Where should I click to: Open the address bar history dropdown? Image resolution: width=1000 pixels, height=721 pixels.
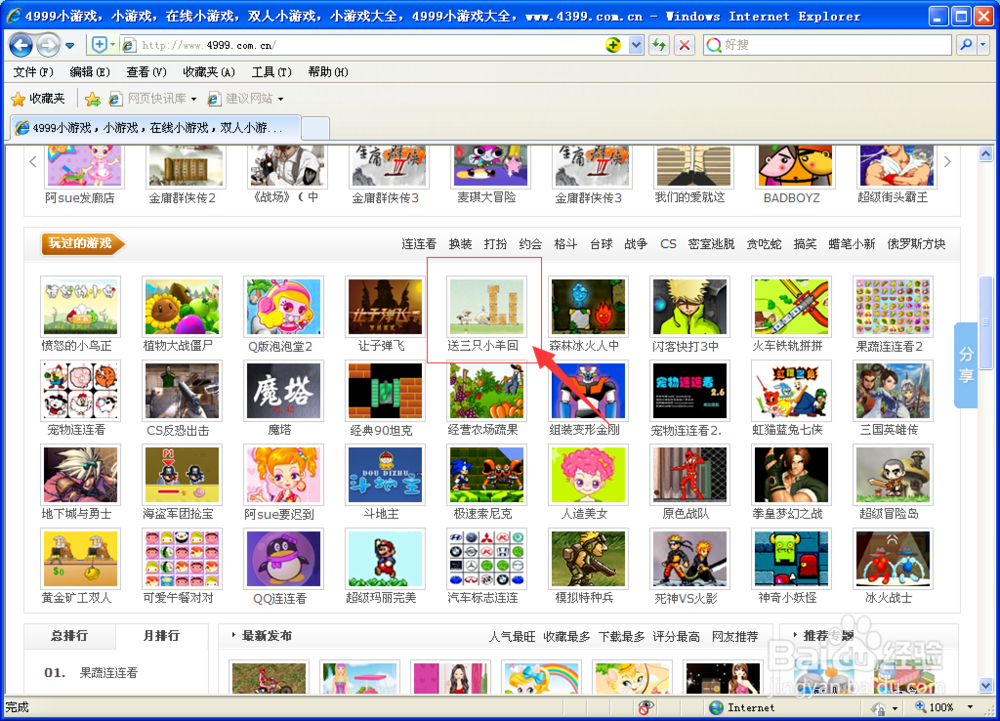(x=636, y=45)
